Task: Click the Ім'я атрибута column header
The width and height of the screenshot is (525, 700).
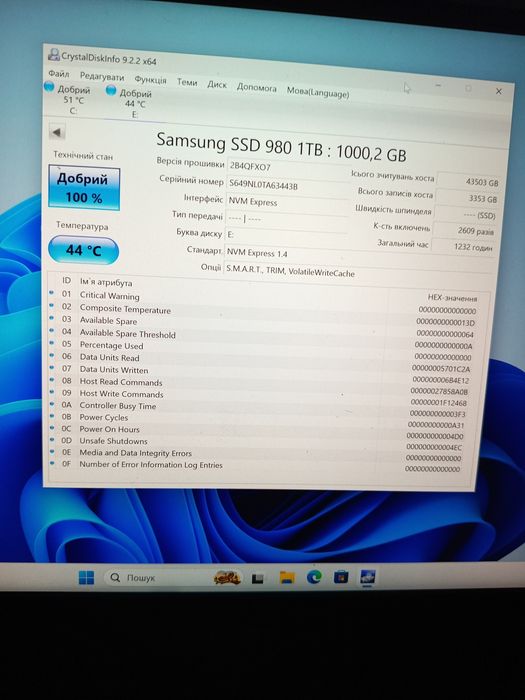Action: pos(106,282)
